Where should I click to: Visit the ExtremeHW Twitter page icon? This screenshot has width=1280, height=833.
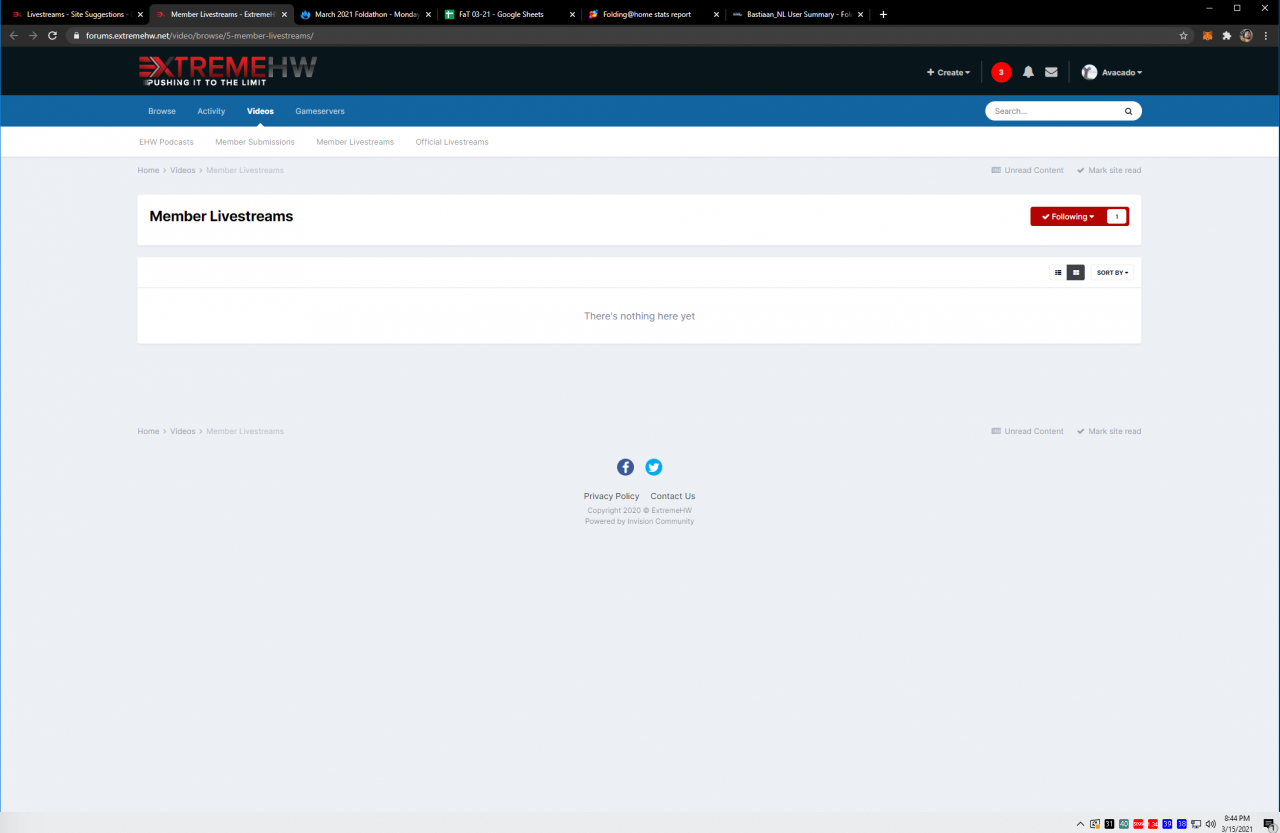[653, 467]
